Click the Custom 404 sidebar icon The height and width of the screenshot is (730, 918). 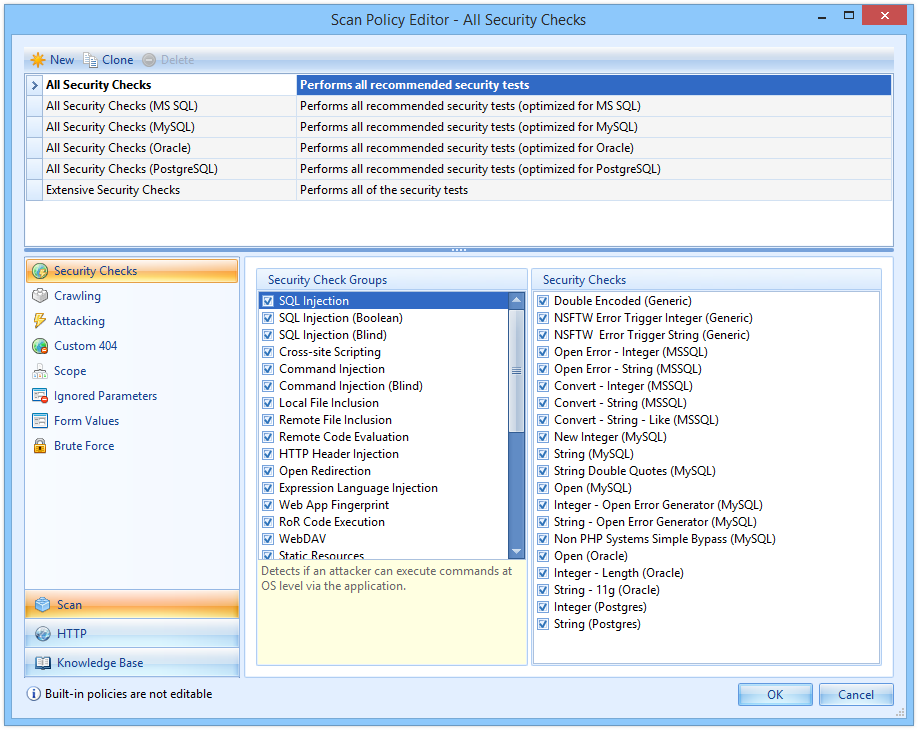tap(39, 345)
